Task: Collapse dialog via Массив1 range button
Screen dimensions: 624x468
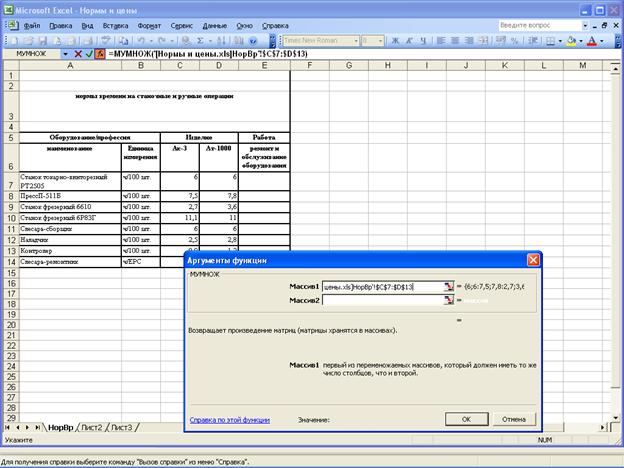Action: (449, 287)
